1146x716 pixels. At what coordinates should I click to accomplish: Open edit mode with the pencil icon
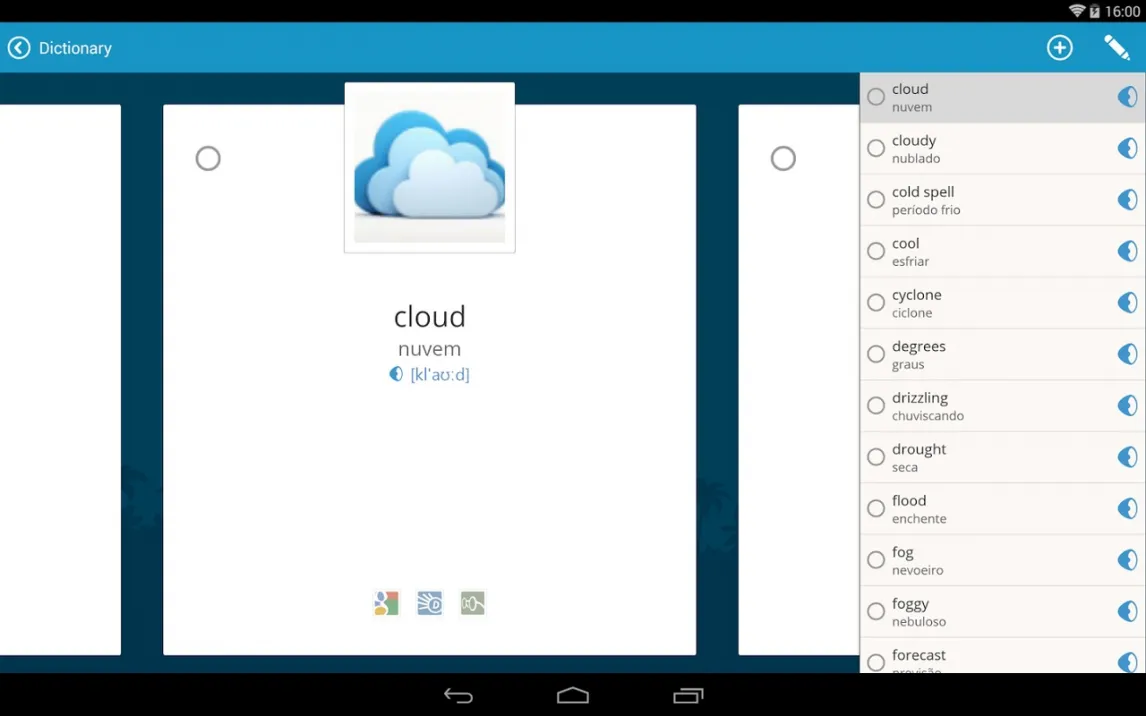pyautogui.click(x=1117, y=47)
